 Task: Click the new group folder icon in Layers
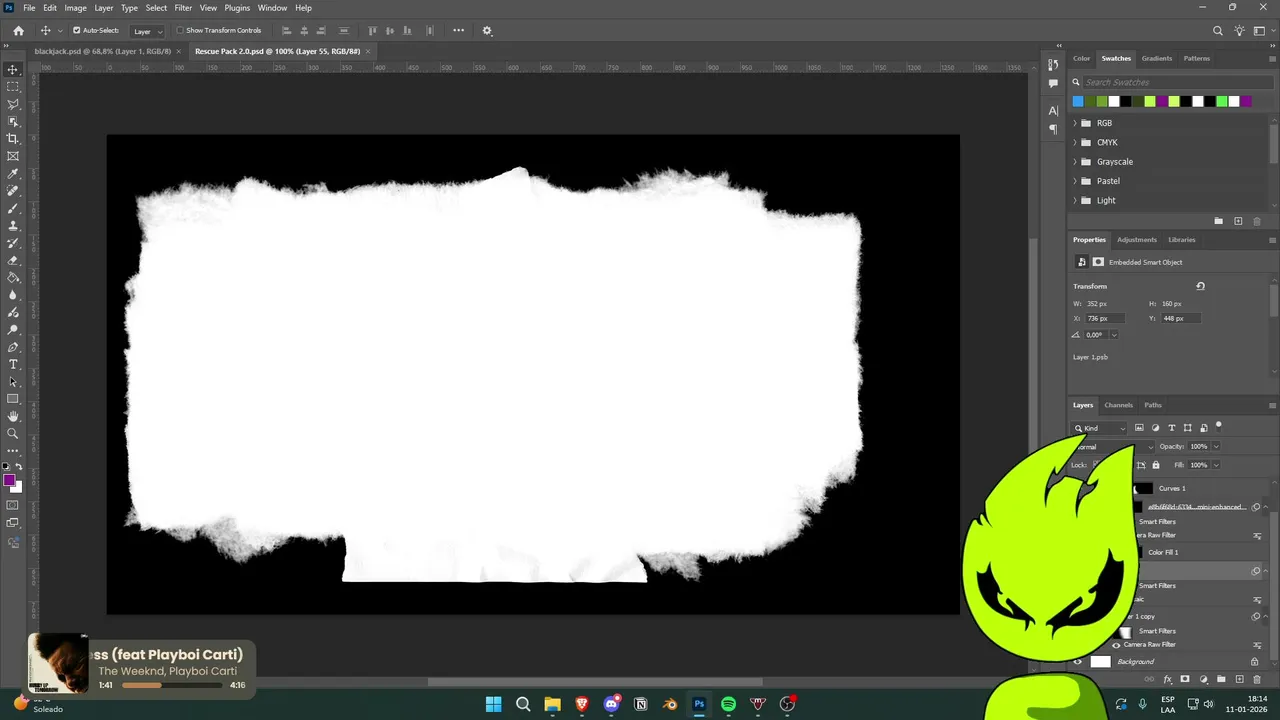click(1221, 679)
